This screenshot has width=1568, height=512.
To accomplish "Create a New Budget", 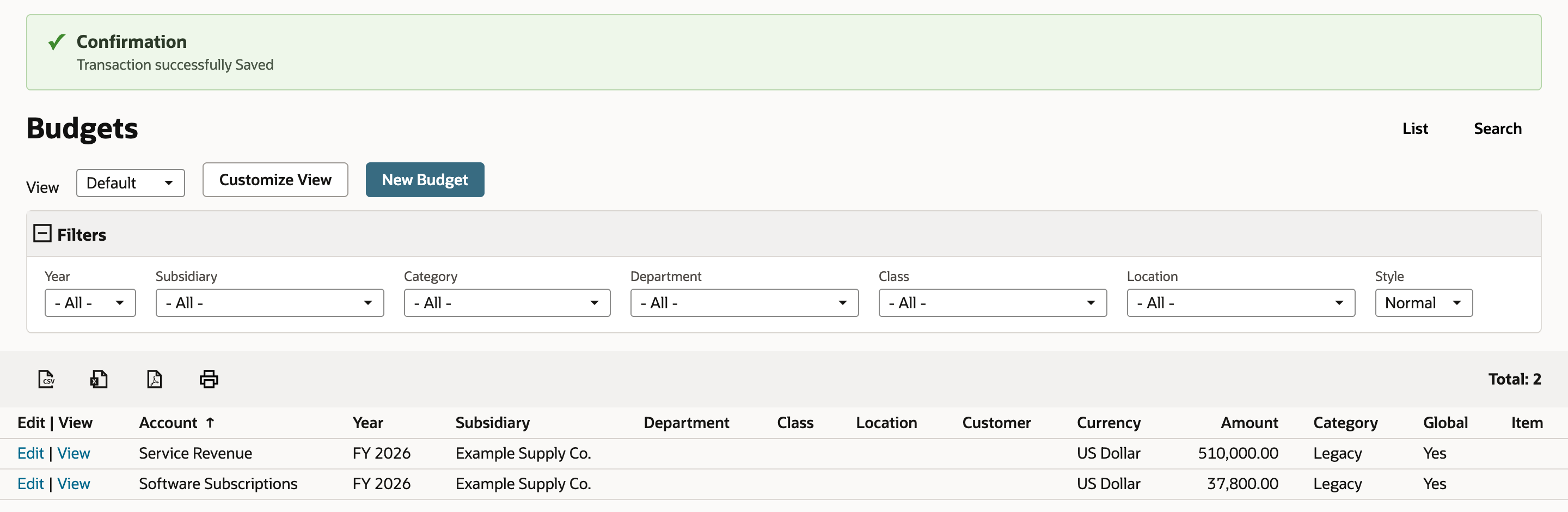I will (x=425, y=180).
